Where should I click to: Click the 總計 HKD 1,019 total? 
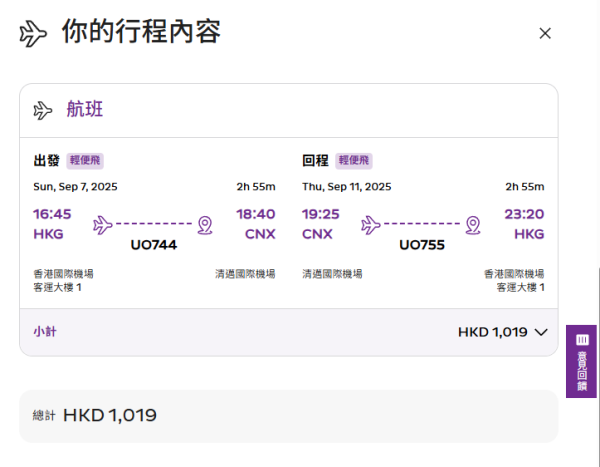(95, 415)
